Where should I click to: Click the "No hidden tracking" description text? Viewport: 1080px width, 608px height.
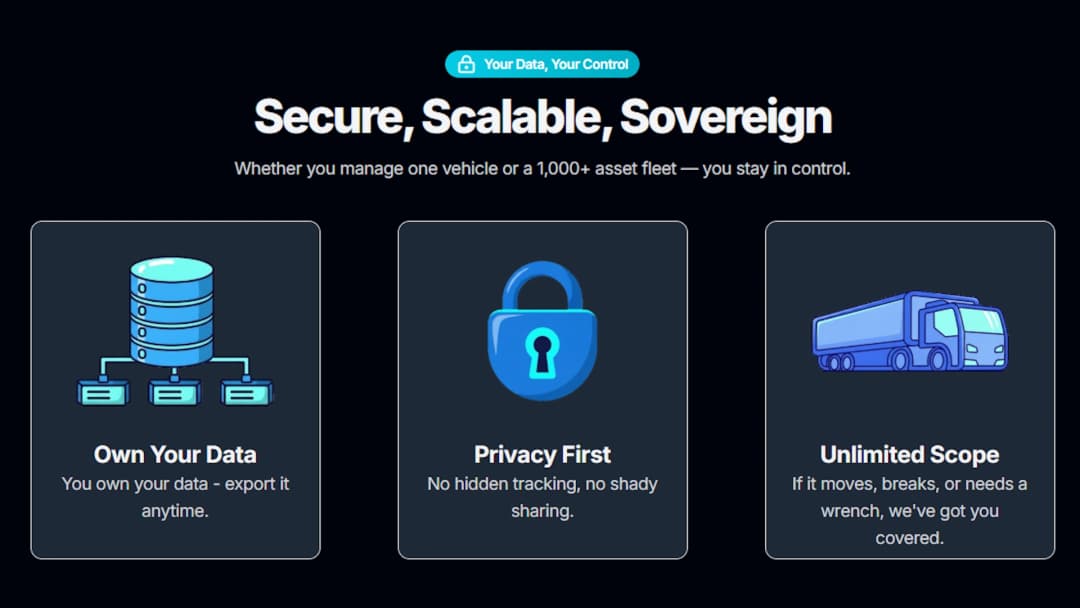(x=542, y=497)
